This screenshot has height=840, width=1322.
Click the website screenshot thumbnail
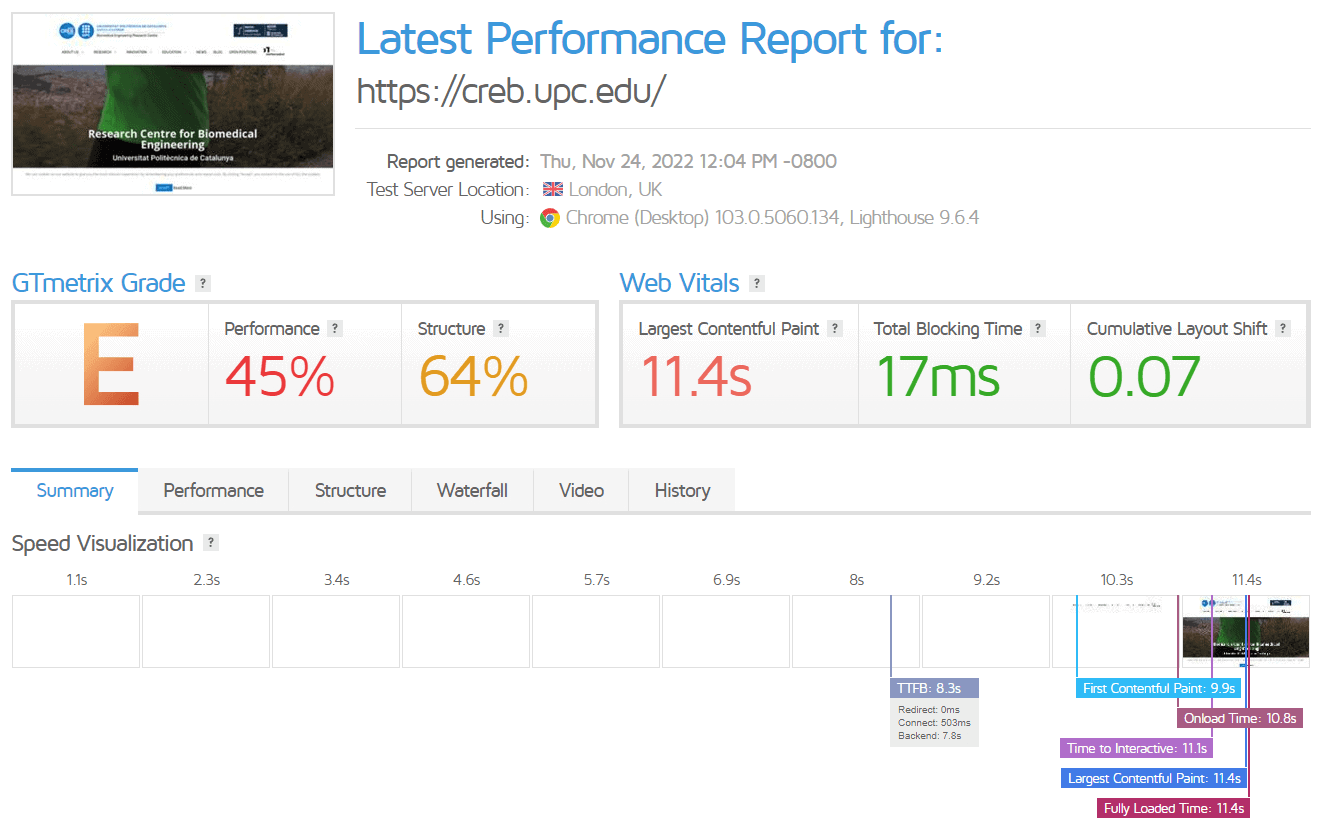[173, 104]
